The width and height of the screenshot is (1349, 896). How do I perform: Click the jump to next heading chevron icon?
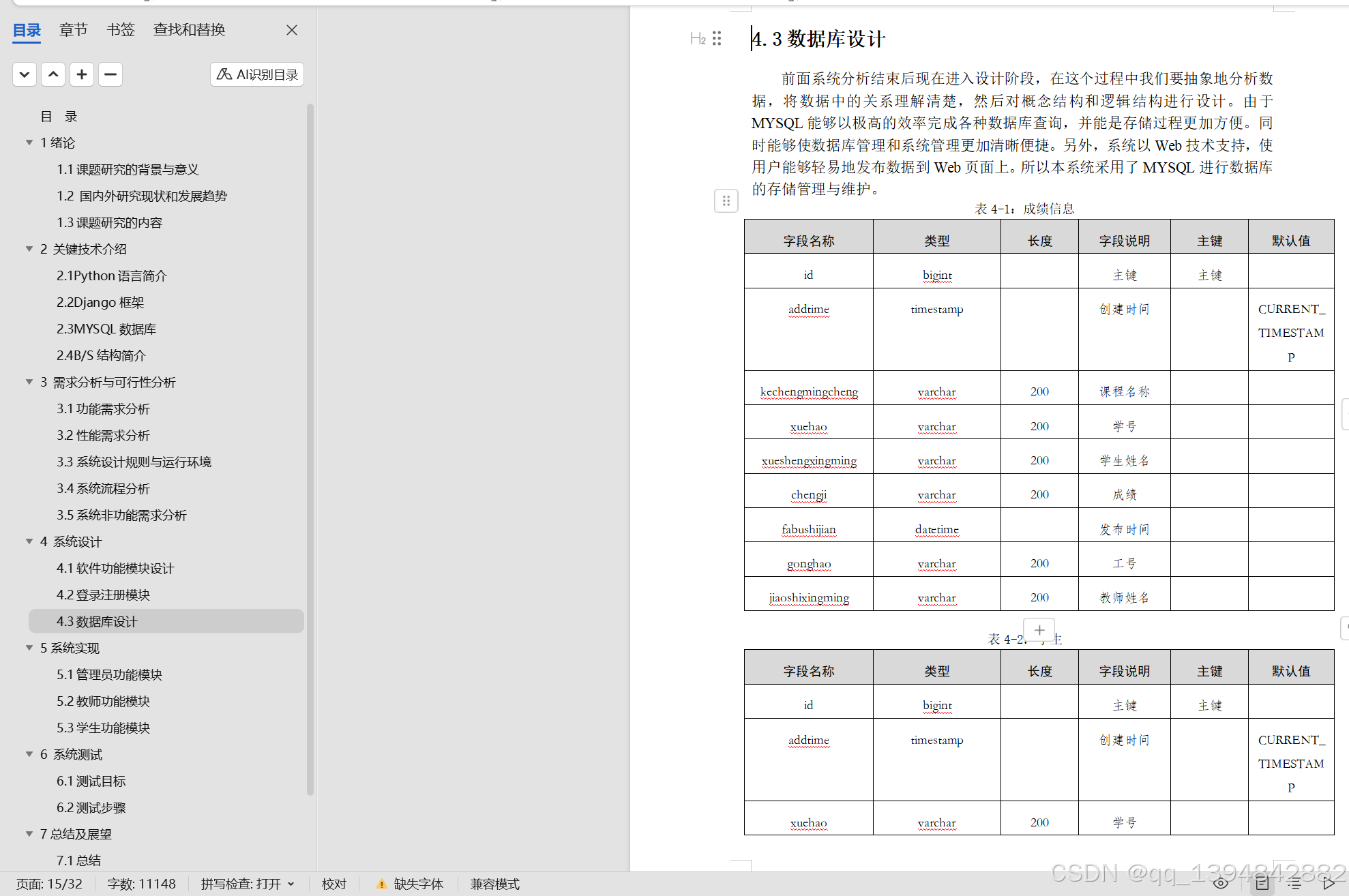pyautogui.click(x=24, y=74)
